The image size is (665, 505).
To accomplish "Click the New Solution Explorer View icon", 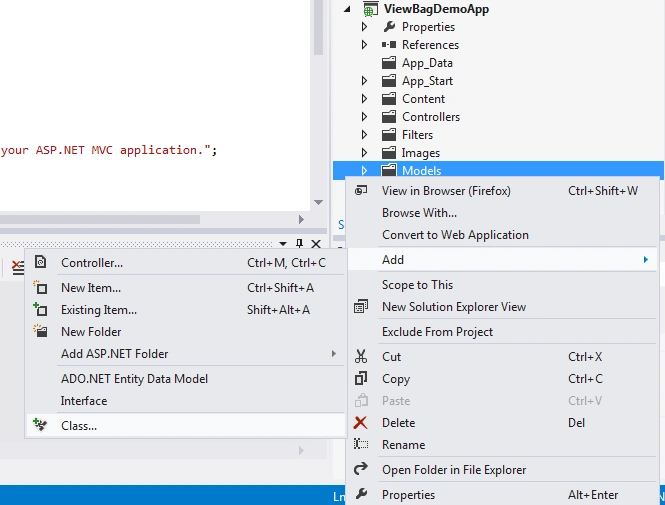I will coord(361,306).
